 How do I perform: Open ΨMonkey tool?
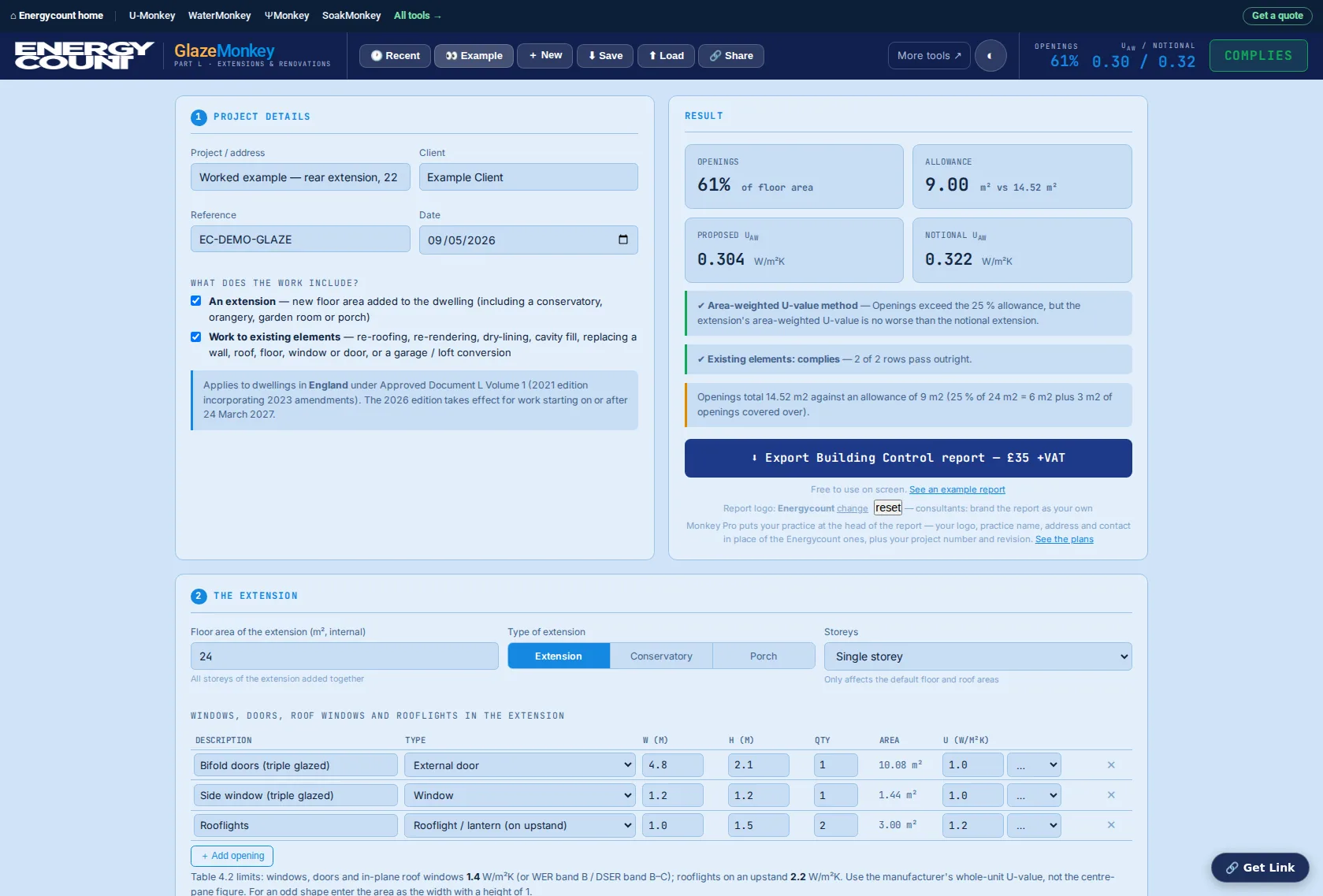point(287,16)
